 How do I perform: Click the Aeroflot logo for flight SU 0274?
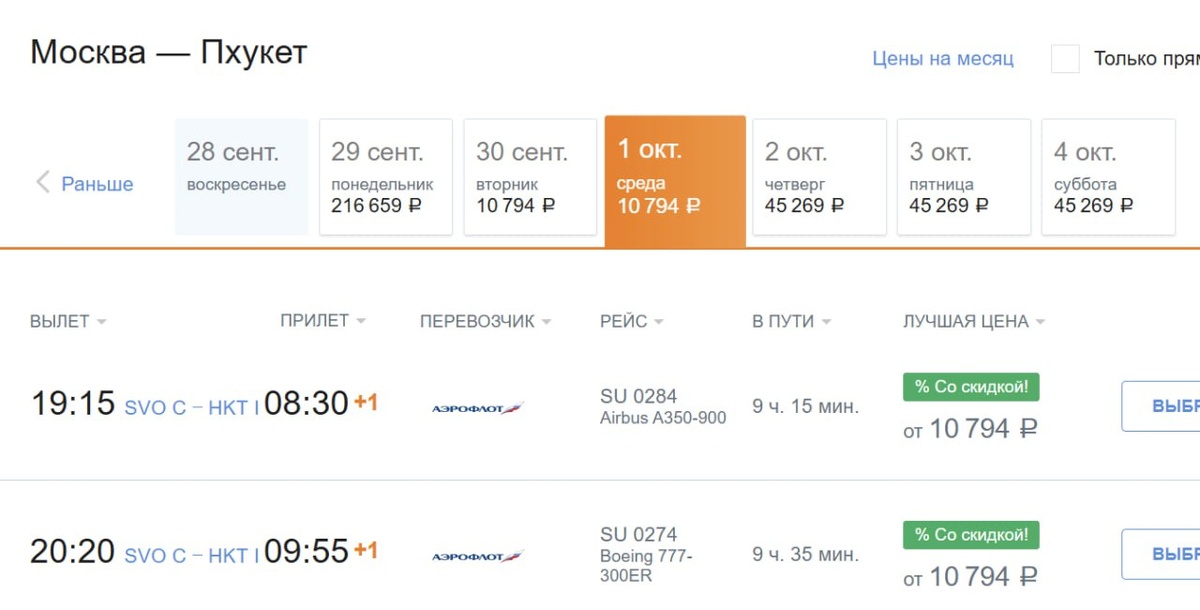coord(477,555)
